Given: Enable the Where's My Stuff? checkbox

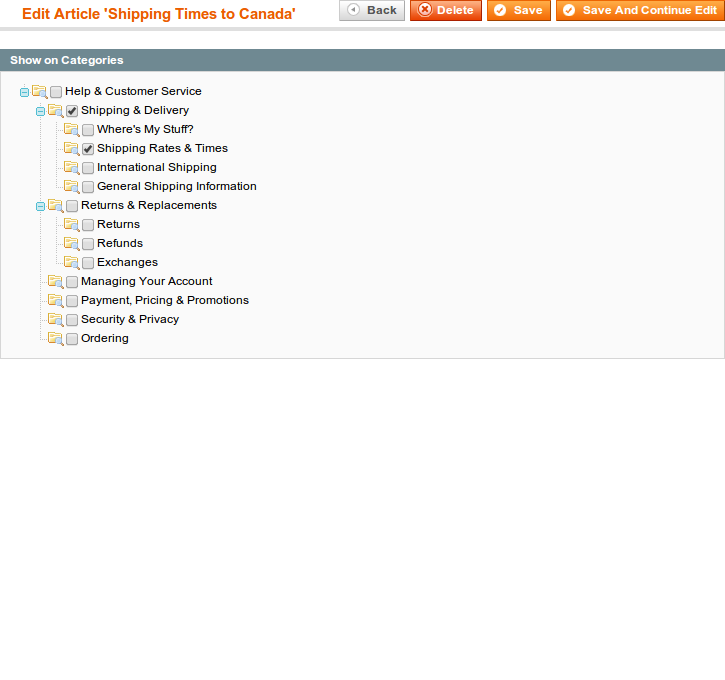Looking at the screenshot, I should tap(88, 130).
